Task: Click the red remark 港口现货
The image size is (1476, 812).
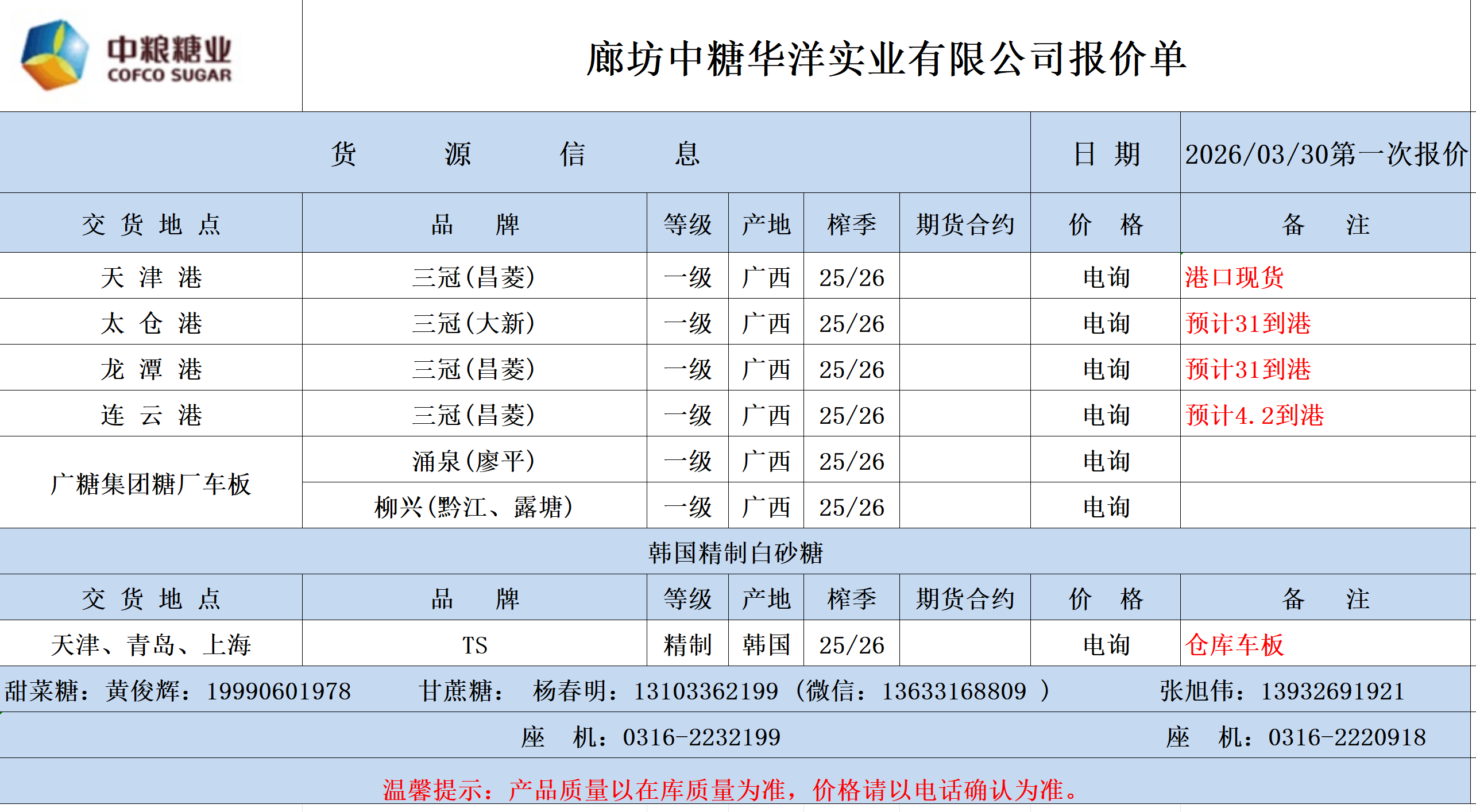Action: [1234, 277]
